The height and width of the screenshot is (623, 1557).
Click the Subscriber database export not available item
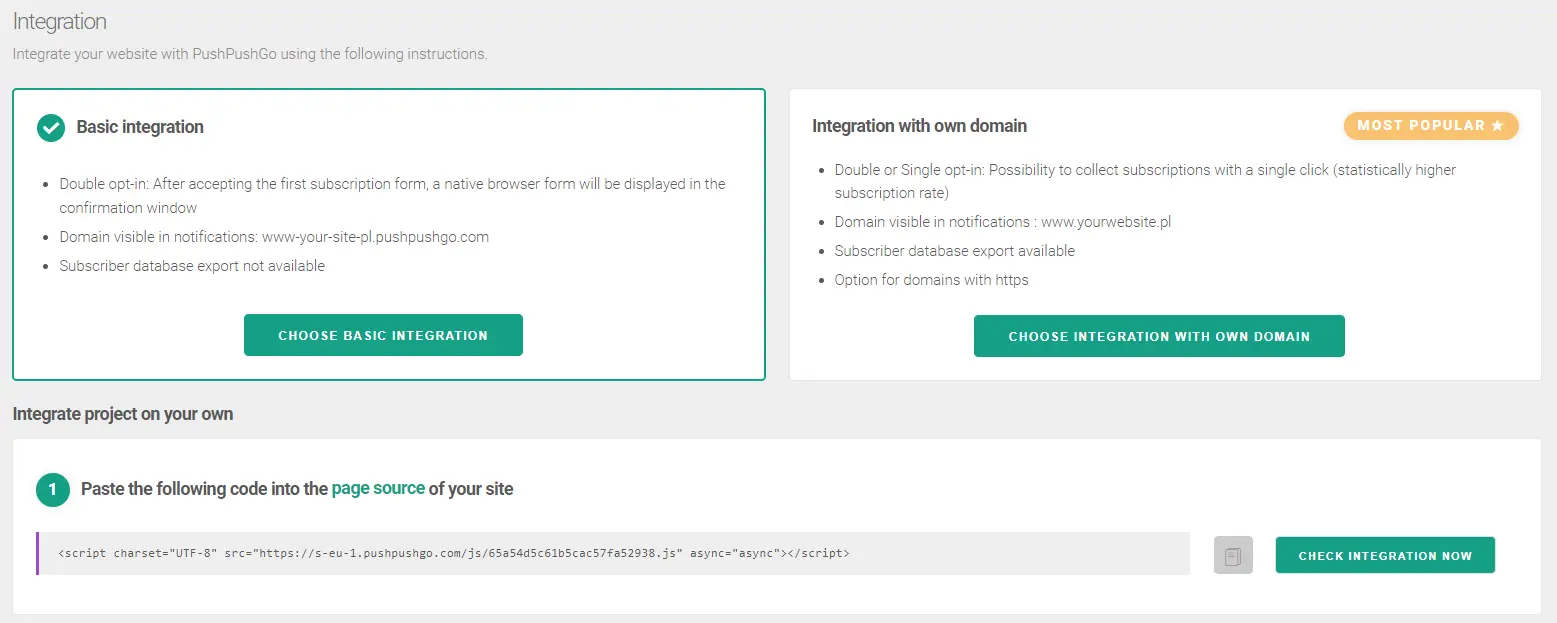coord(192,266)
